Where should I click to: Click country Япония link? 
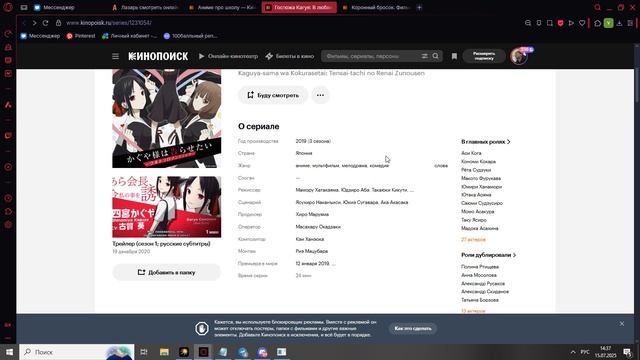304,153
